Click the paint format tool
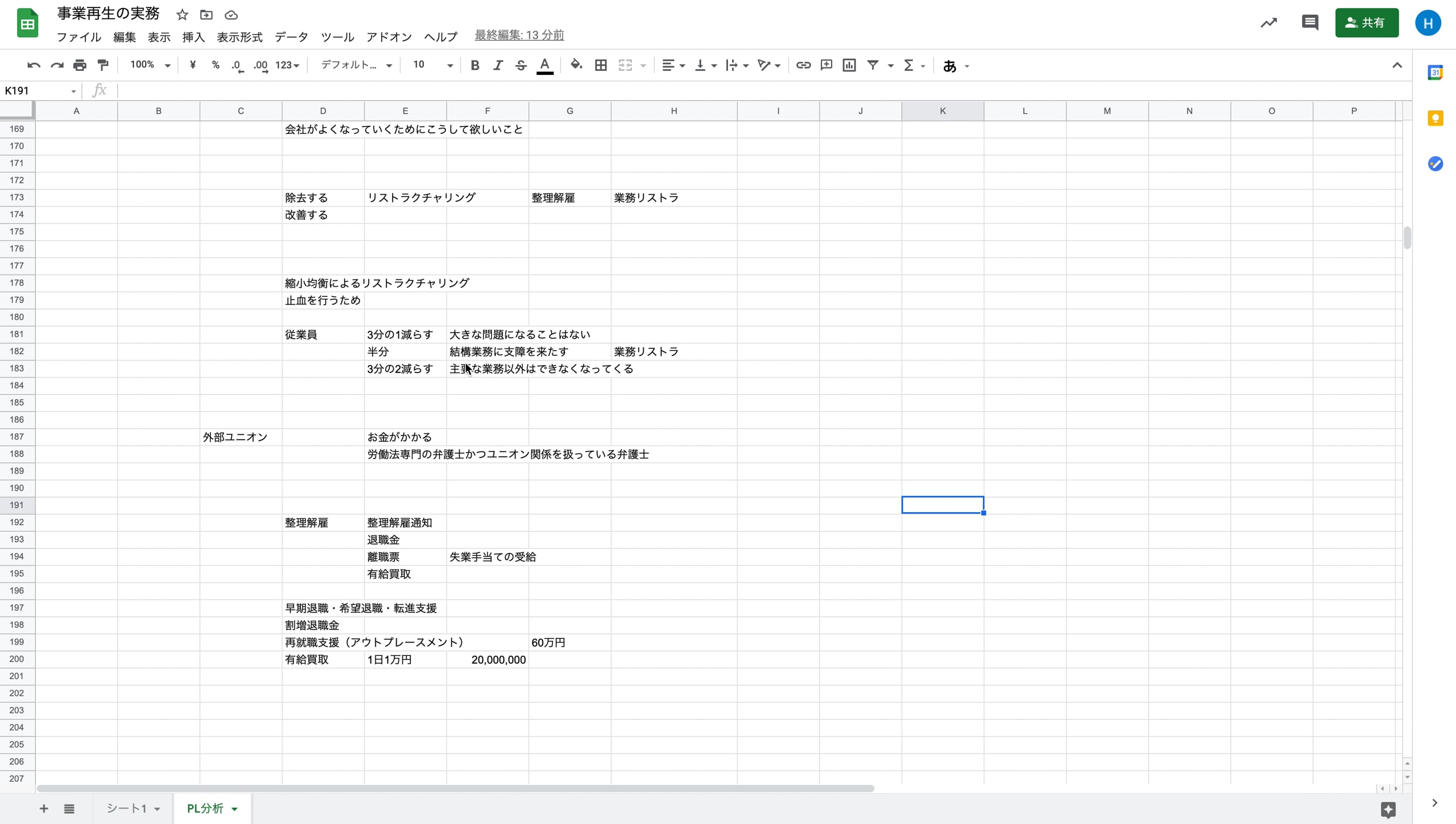This screenshot has width=1456, height=824. 102,65
